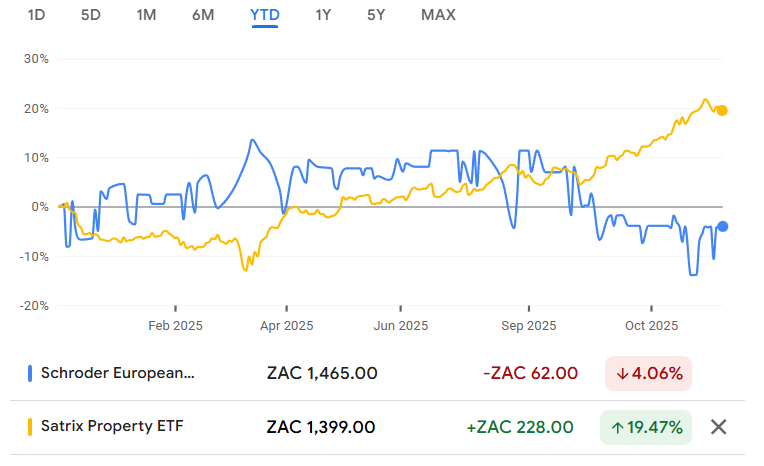Remove Satrix Property ETF comparison with X
Screen dimensions: 764x466
click(x=718, y=427)
